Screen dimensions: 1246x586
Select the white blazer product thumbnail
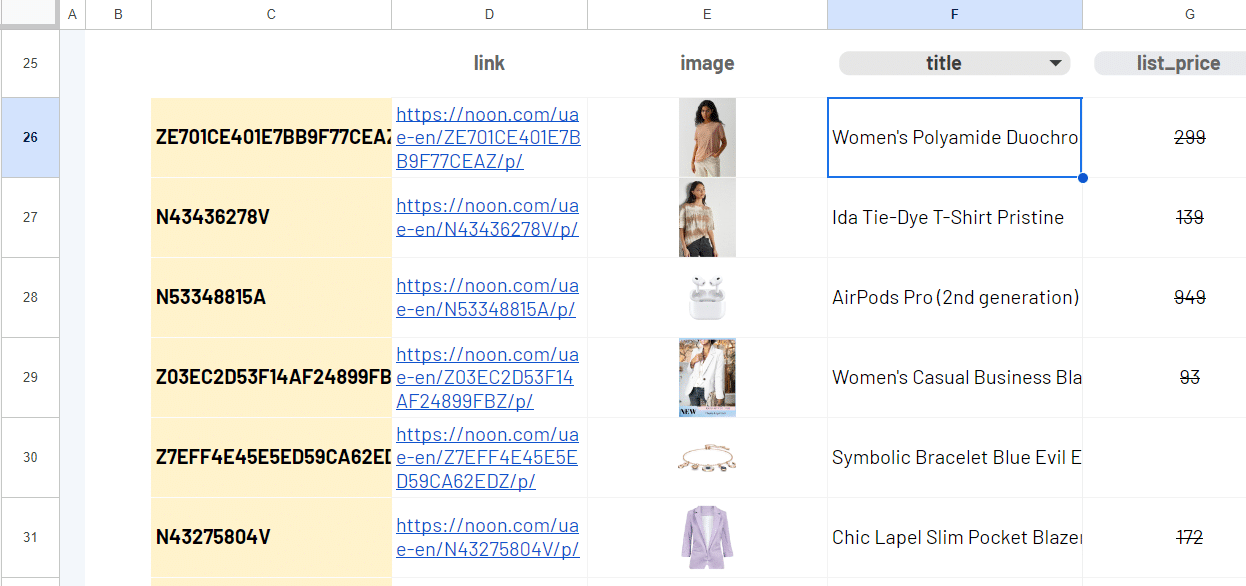point(707,378)
